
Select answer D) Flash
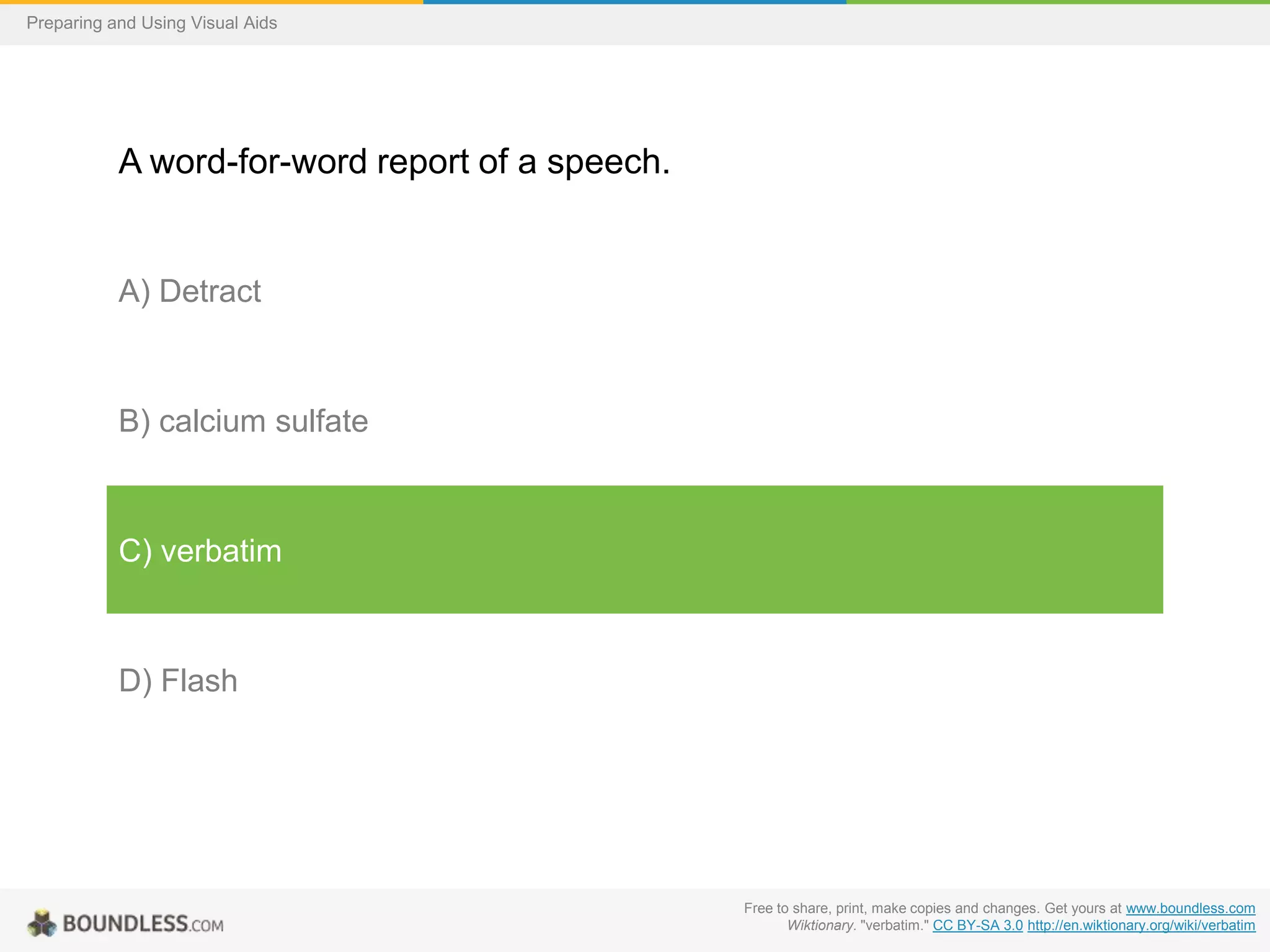click(x=178, y=681)
